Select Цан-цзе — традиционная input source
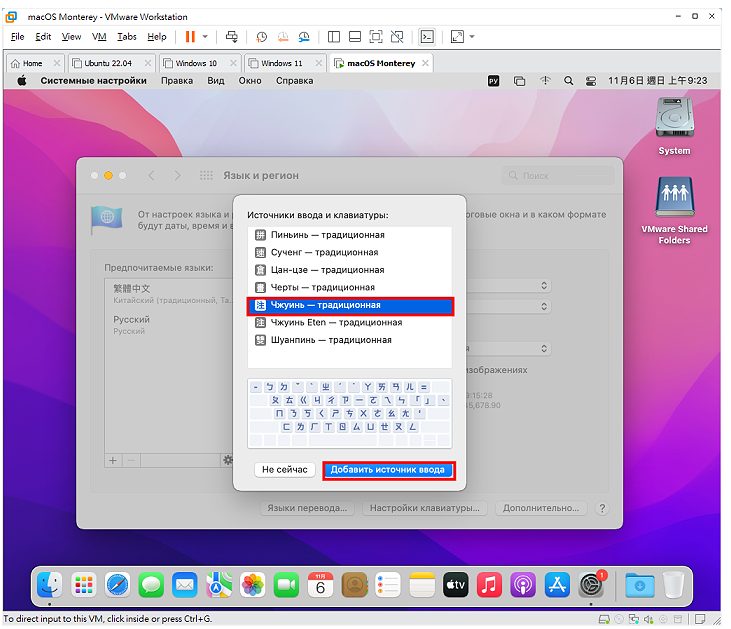This screenshot has height=629, width=731. click(350, 270)
